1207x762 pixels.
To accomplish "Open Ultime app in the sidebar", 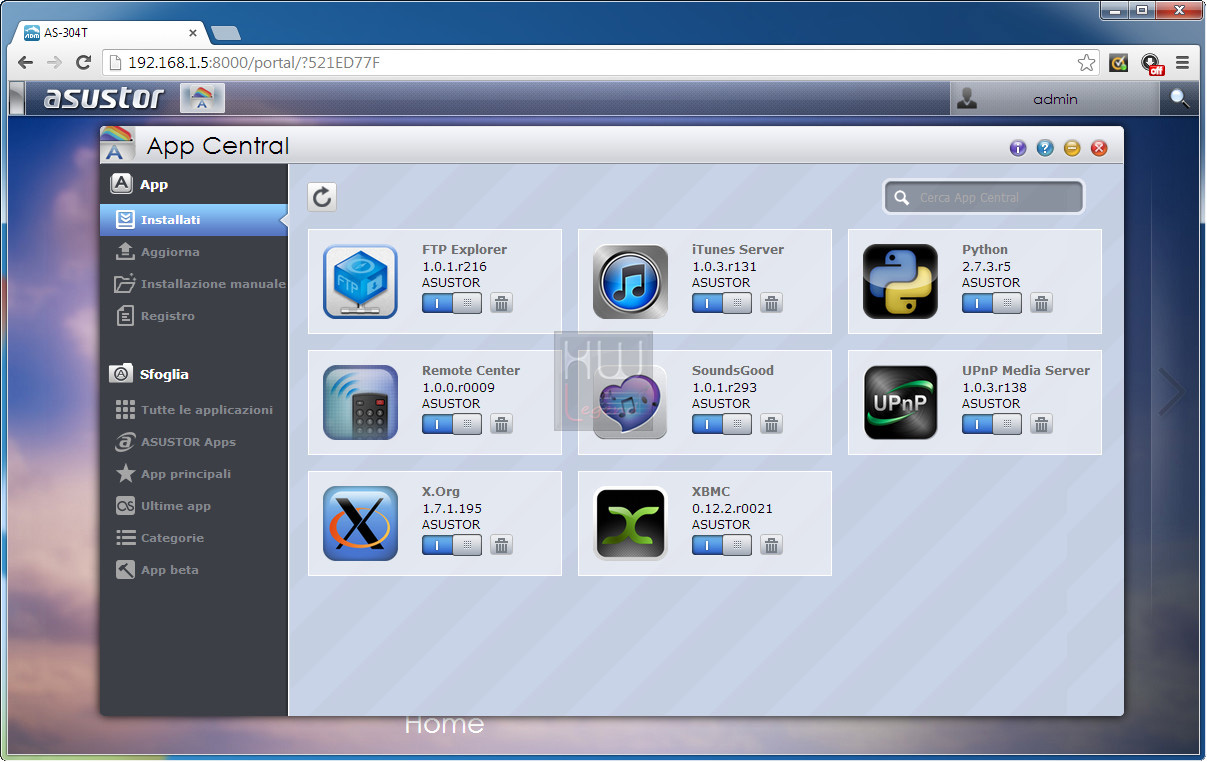I will (x=194, y=506).
